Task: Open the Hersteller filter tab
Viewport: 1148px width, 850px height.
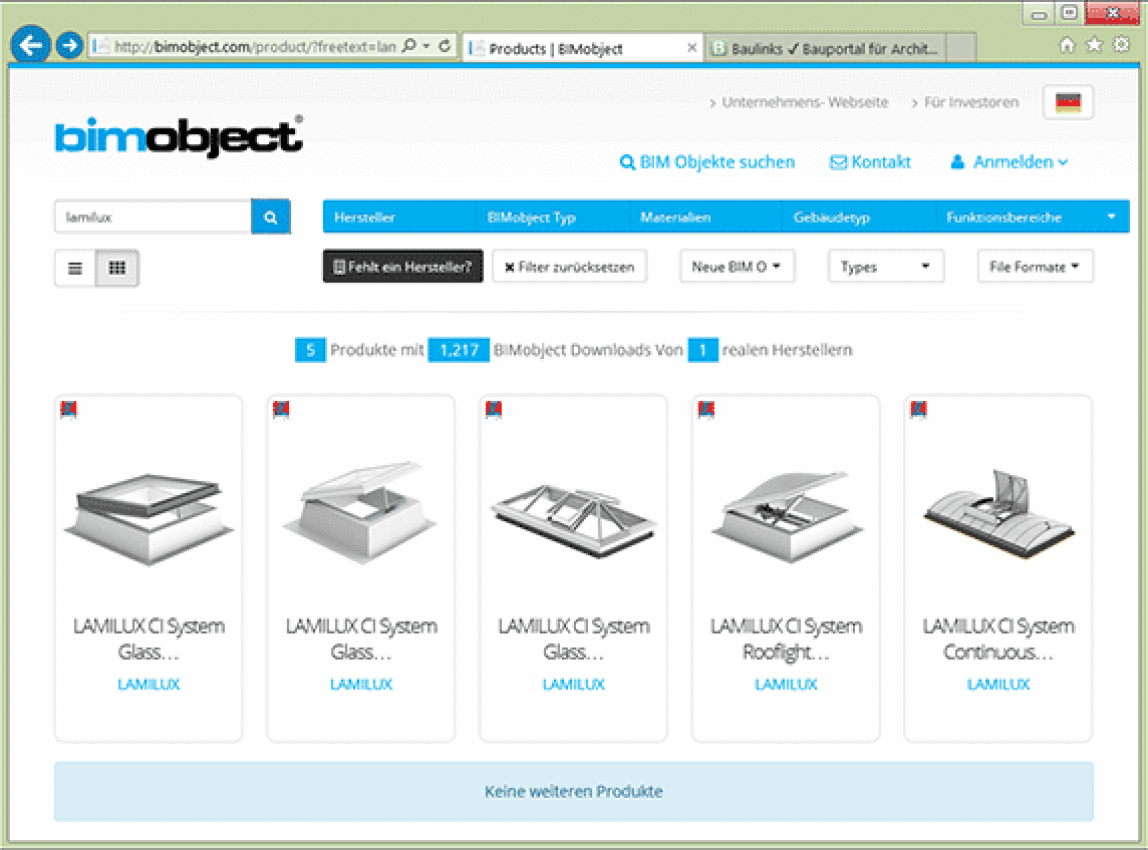Action: 365,217
